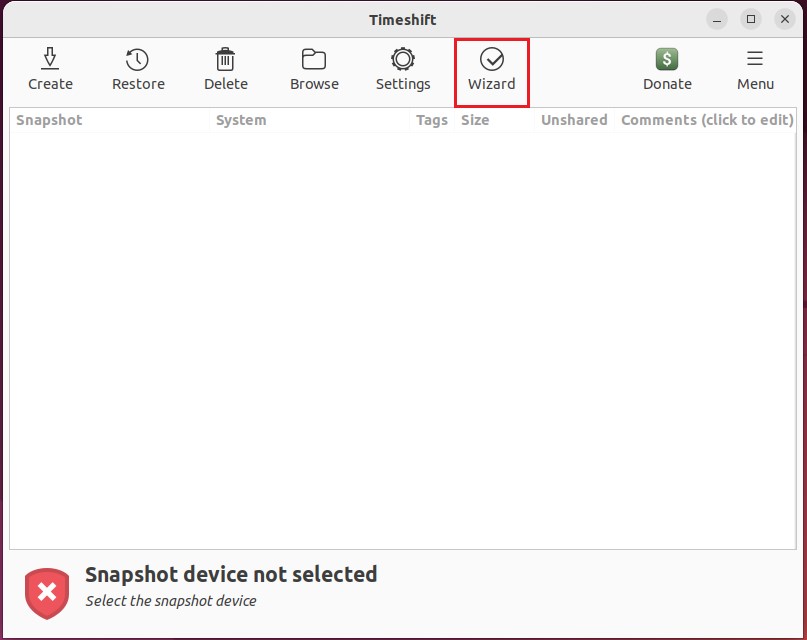Click the Comments column header

[707, 120]
